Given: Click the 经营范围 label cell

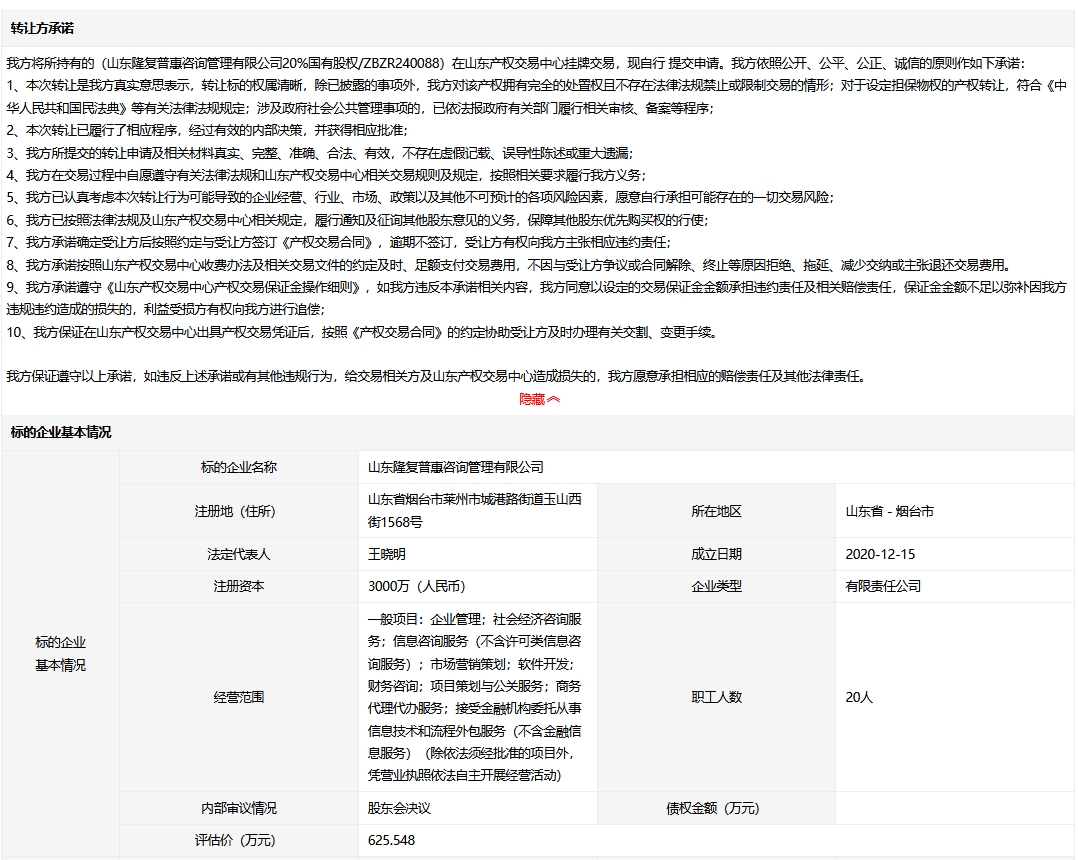Looking at the screenshot, I should [x=239, y=697].
